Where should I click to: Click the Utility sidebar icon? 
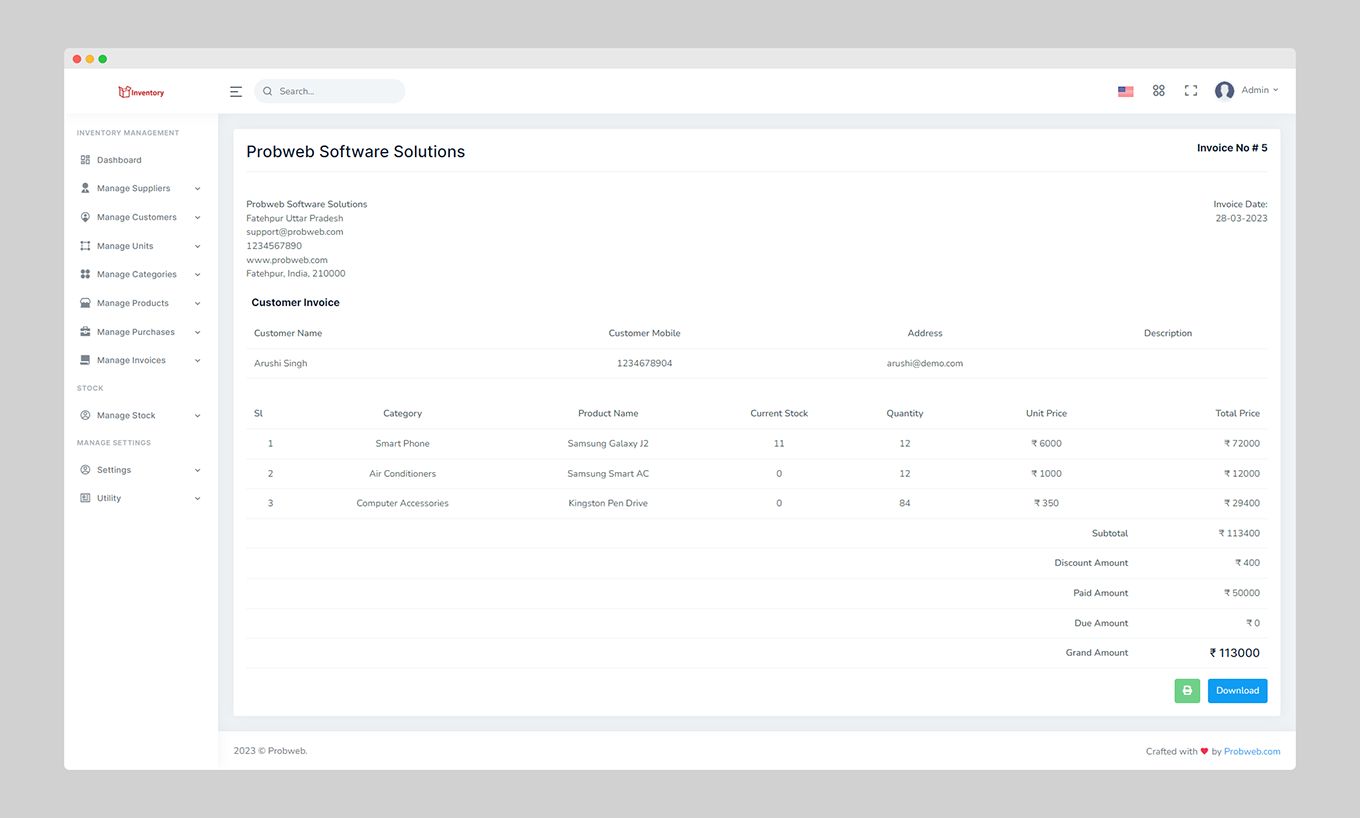point(85,498)
